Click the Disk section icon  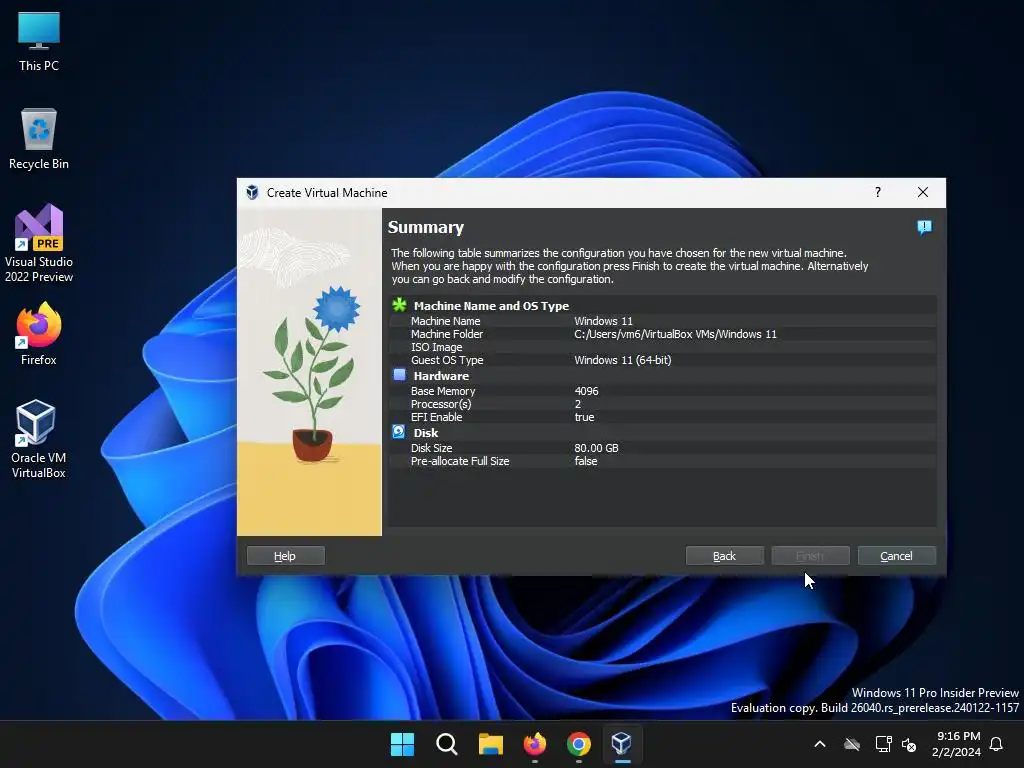coord(398,432)
